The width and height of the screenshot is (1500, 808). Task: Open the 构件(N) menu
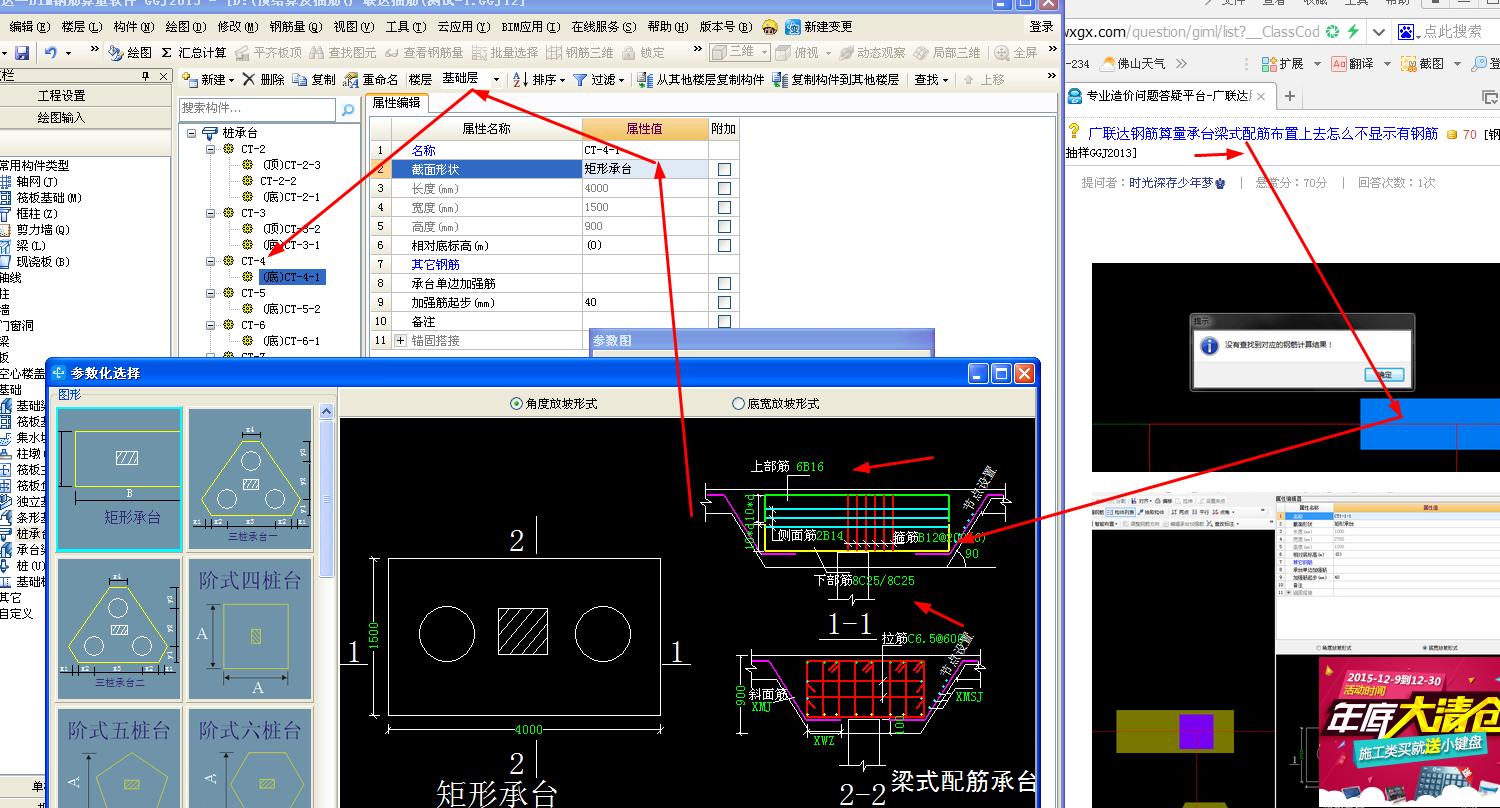tap(133, 26)
